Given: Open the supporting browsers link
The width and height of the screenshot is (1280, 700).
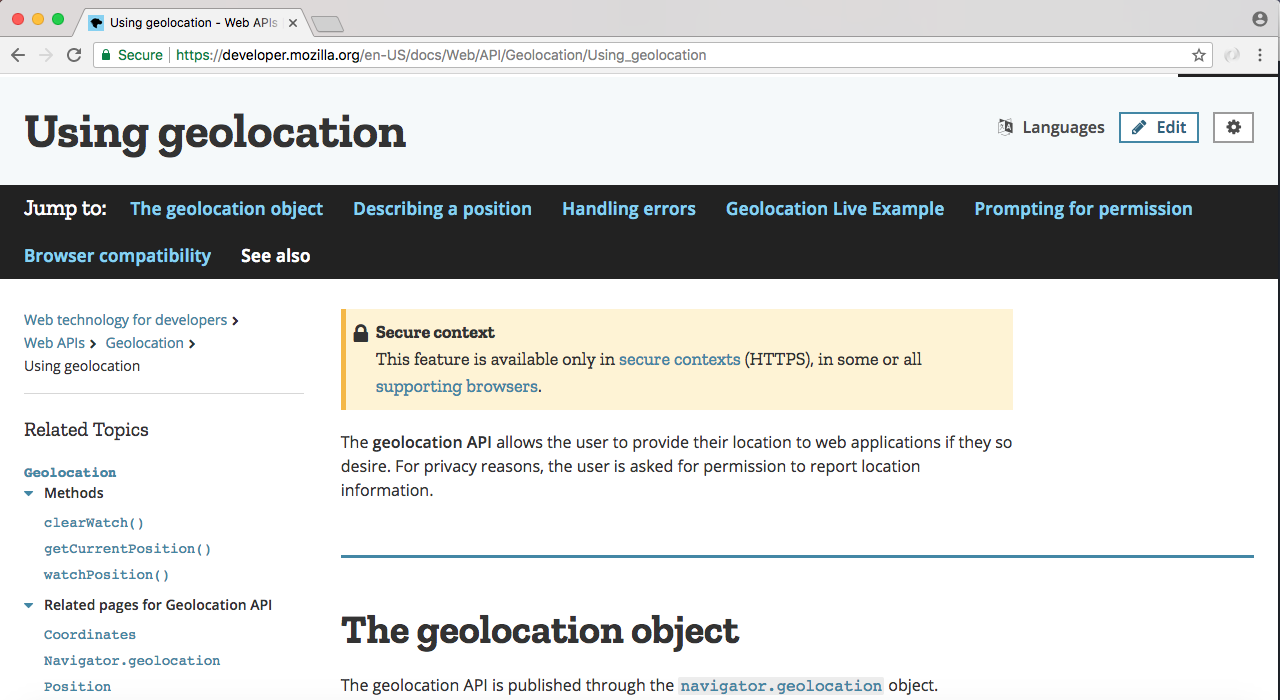Looking at the screenshot, I should [457, 386].
